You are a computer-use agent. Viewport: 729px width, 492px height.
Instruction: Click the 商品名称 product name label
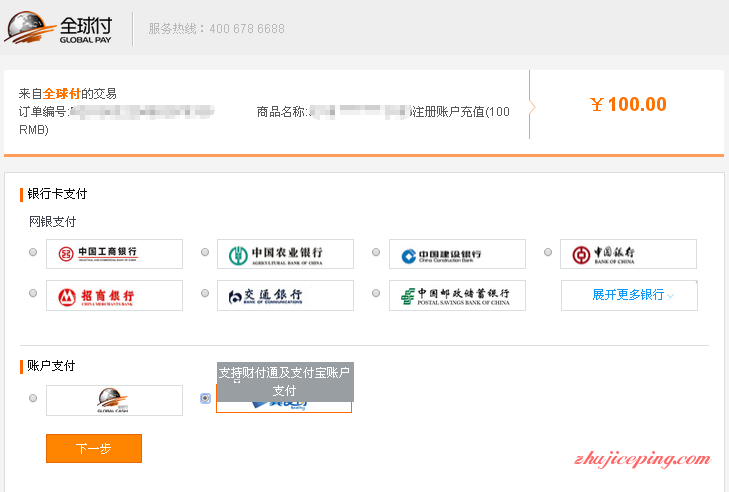click(282, 112)
